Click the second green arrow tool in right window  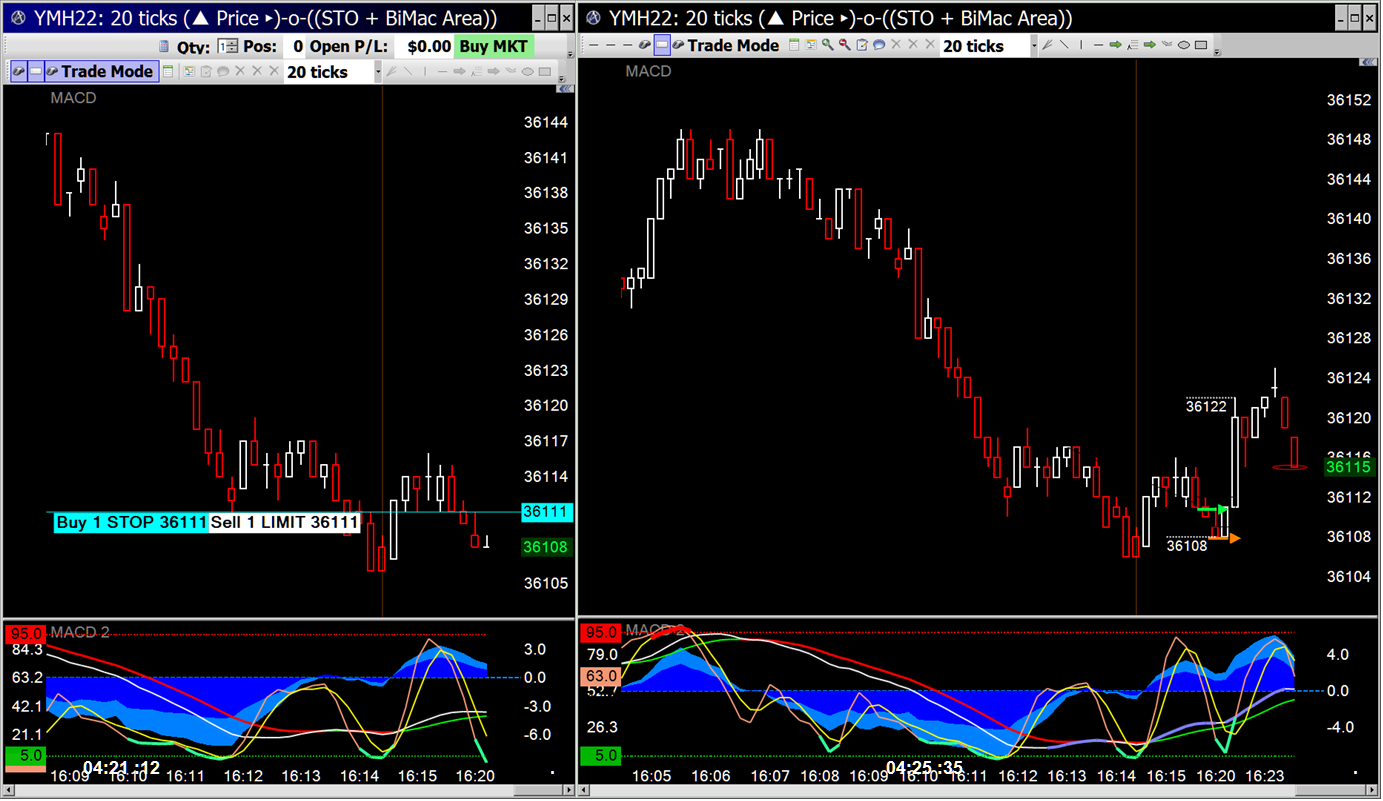click(x=1150, y=45)
